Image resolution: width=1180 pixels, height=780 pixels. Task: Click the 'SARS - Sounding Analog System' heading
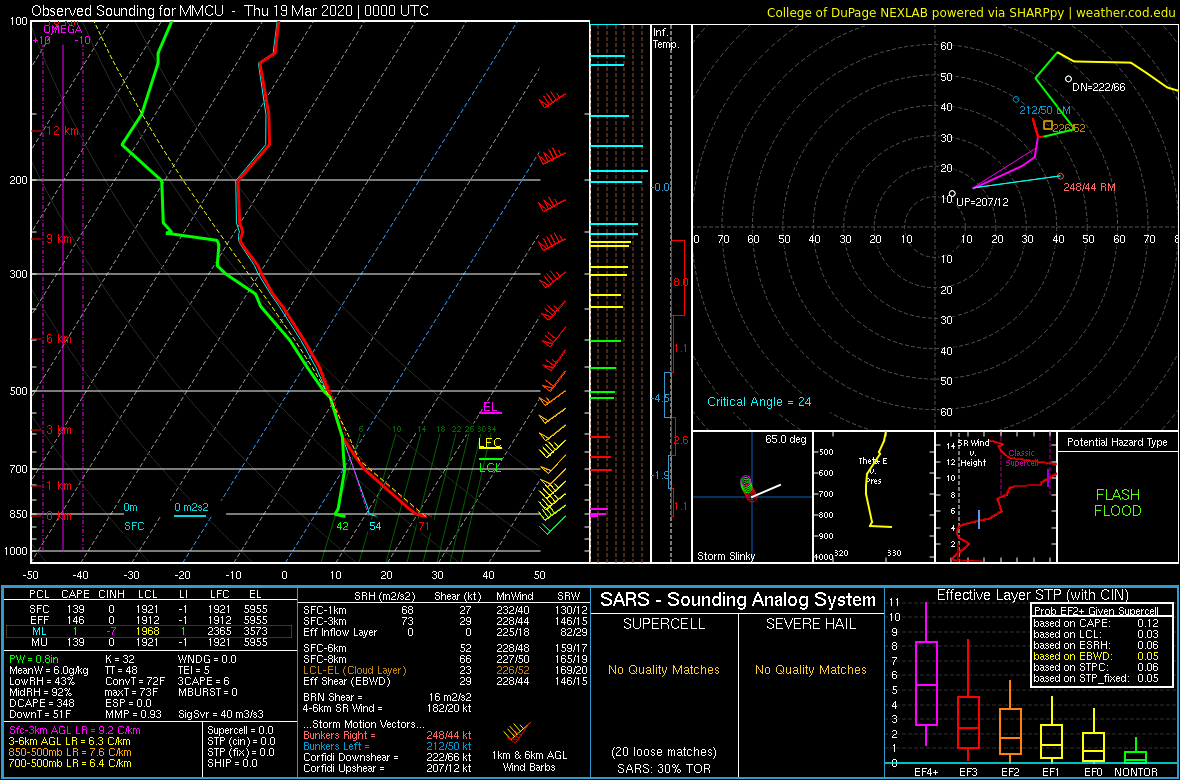(x=738, y=599)
